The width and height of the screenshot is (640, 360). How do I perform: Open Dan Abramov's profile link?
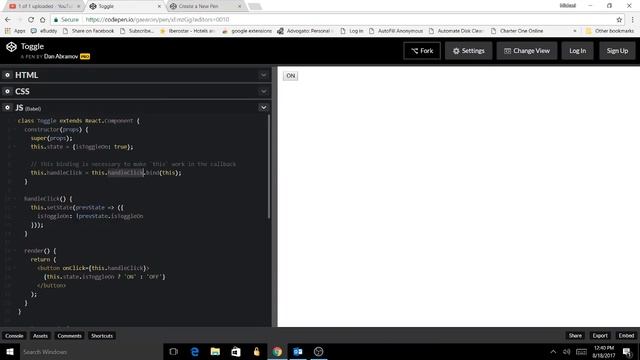click(x=61, y=56)
